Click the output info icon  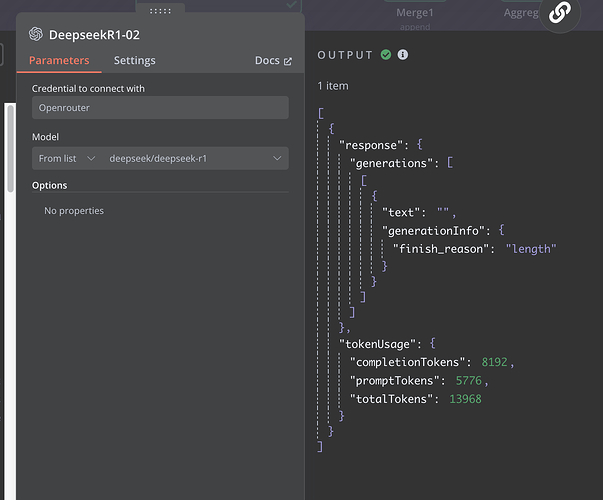coord(403,55)
